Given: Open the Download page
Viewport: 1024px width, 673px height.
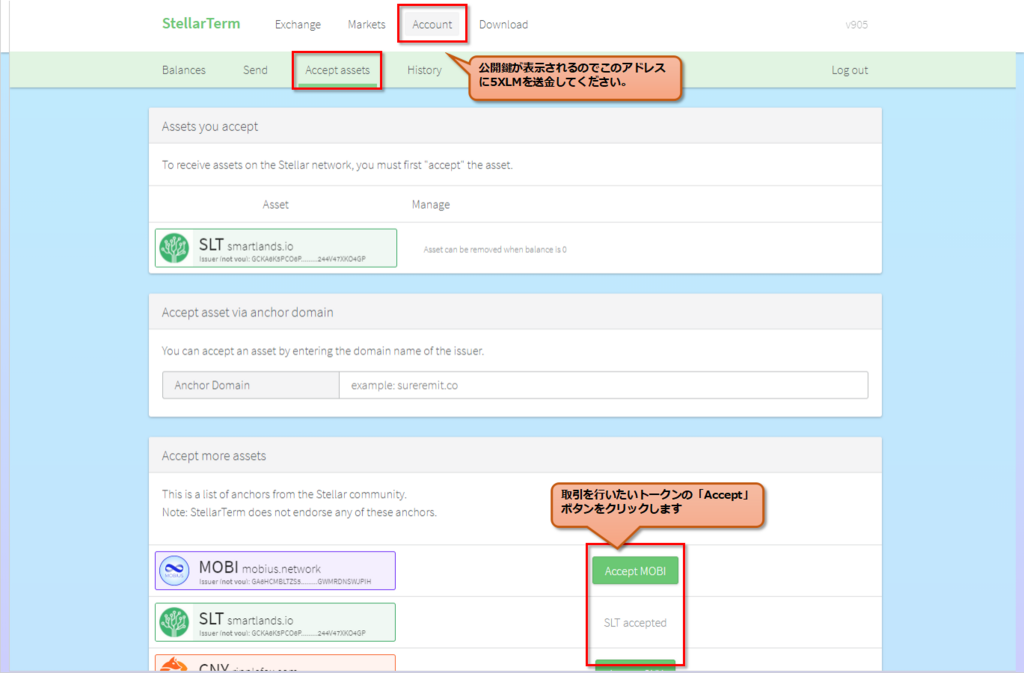Looking at the screenshot, I should click(x=504, y=25).
